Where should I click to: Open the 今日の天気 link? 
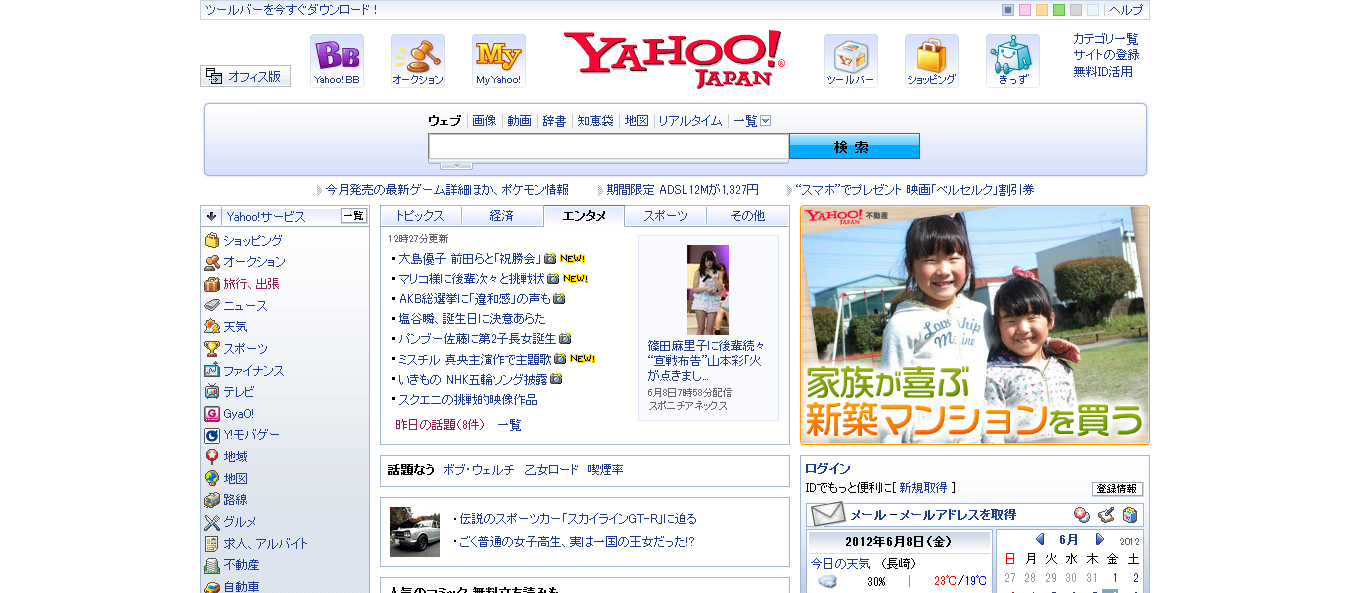coord(841,563)
